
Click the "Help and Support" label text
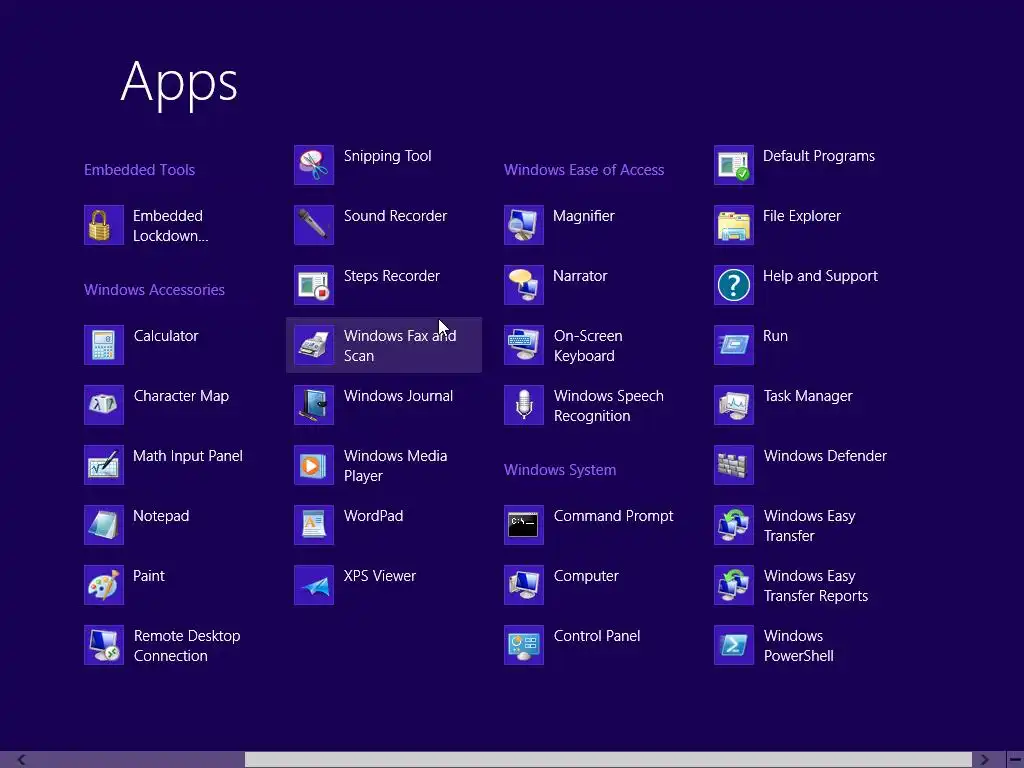[x=820, y=276]
